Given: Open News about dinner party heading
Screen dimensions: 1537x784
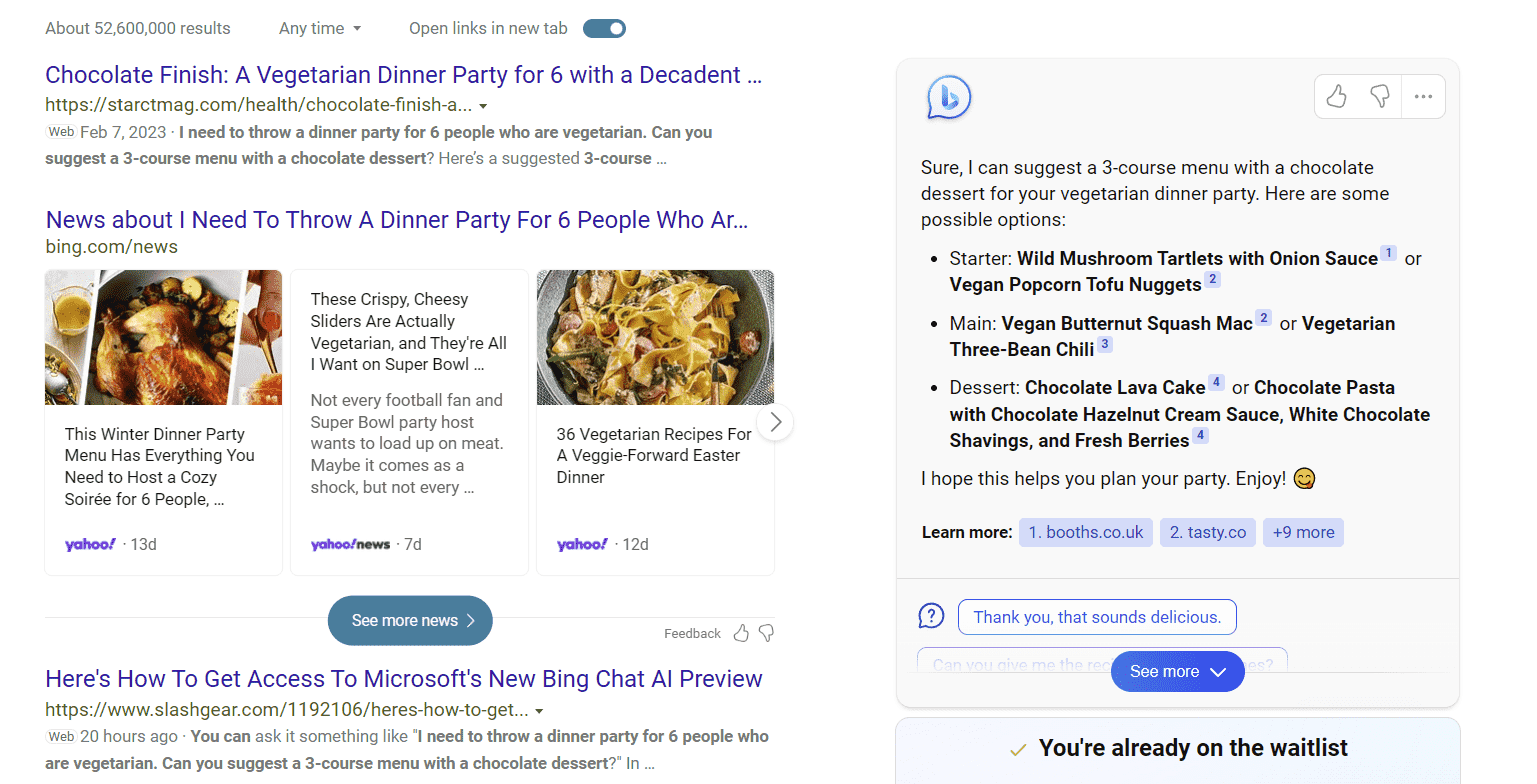Looking at the screenshot, I should click(x=397, y=220).
